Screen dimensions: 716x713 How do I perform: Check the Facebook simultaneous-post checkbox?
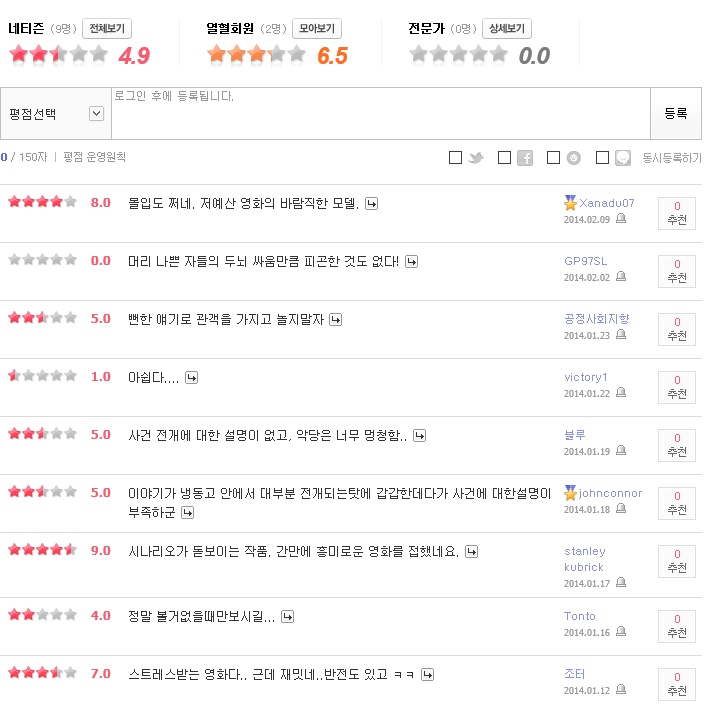(x=504, y=158)
